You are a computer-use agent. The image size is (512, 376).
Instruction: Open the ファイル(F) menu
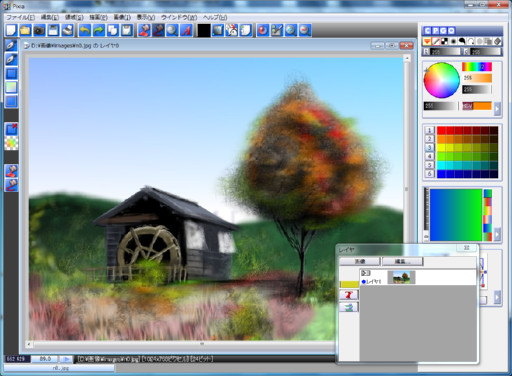[x=21, y=17]
